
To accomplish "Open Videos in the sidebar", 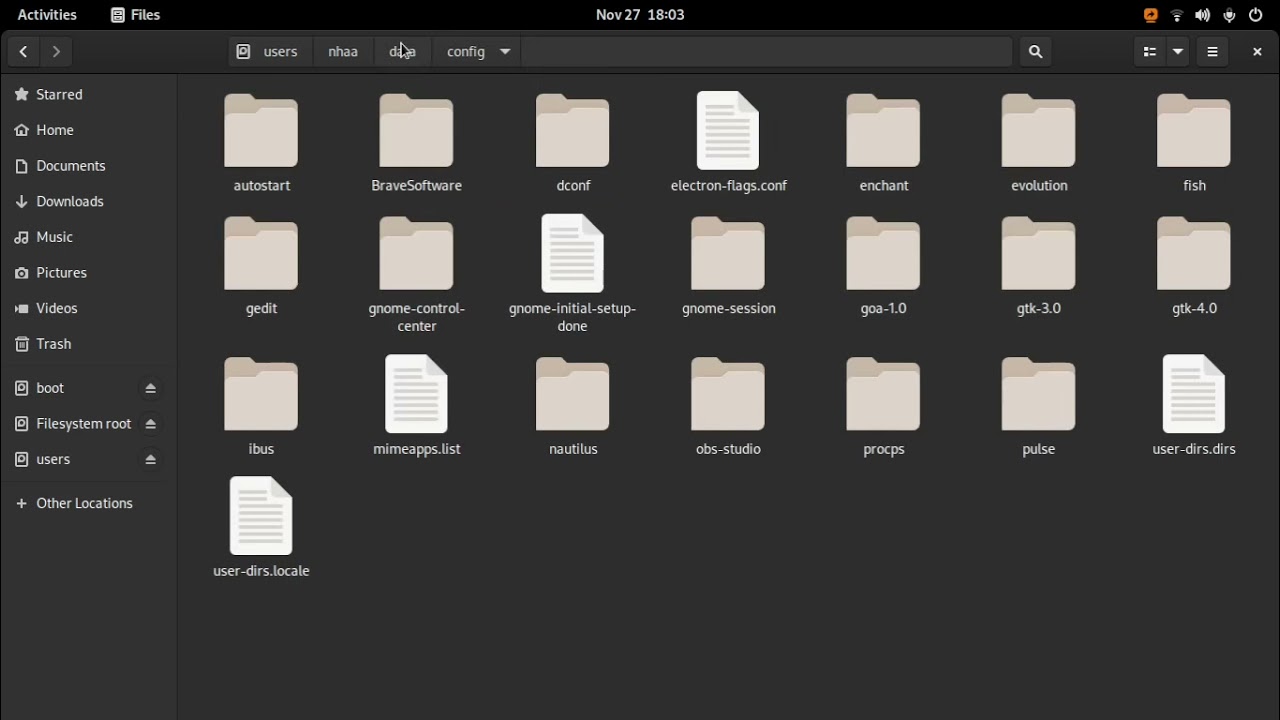I will click(89, 308).
